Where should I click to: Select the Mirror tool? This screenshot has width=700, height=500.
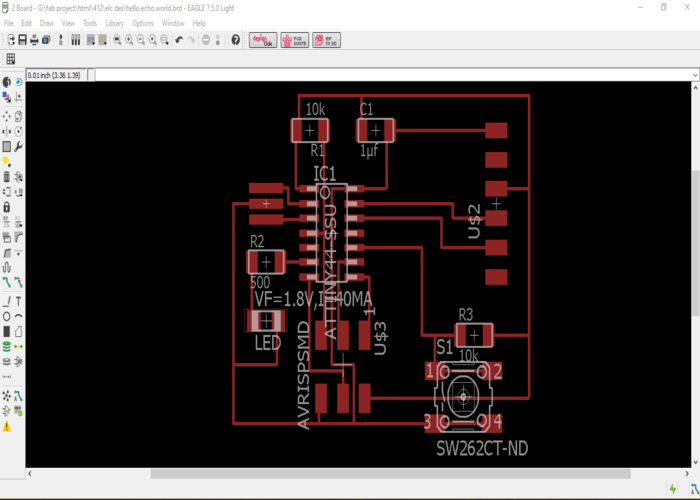[x=7, y=131]
